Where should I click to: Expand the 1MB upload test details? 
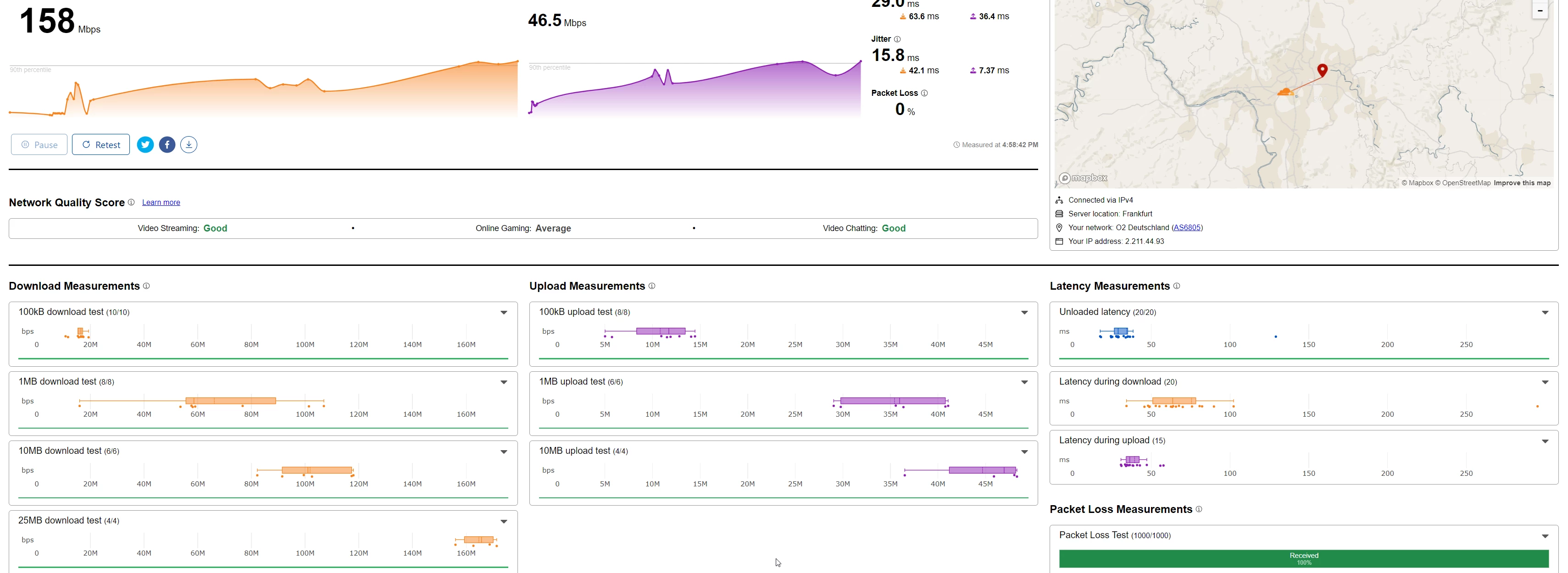1024,382
